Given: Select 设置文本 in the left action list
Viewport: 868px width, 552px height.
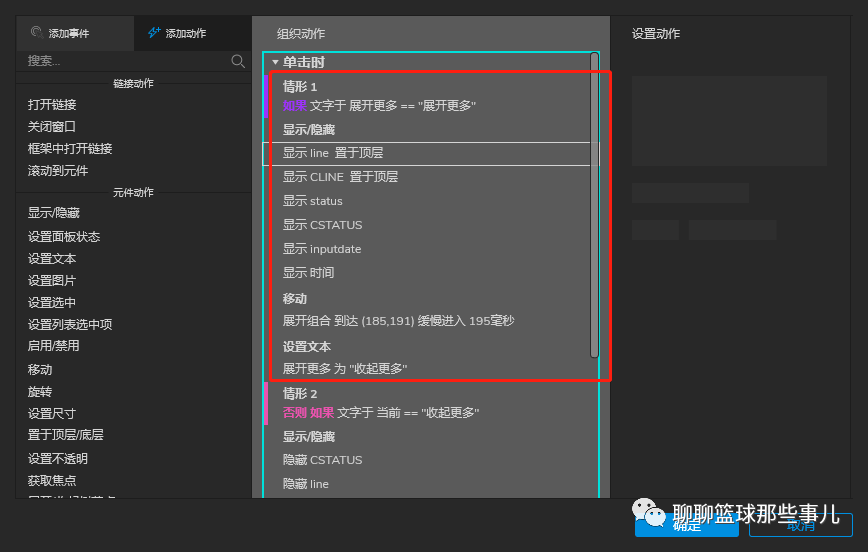Looking at the screenshot, I should [51, 259].
